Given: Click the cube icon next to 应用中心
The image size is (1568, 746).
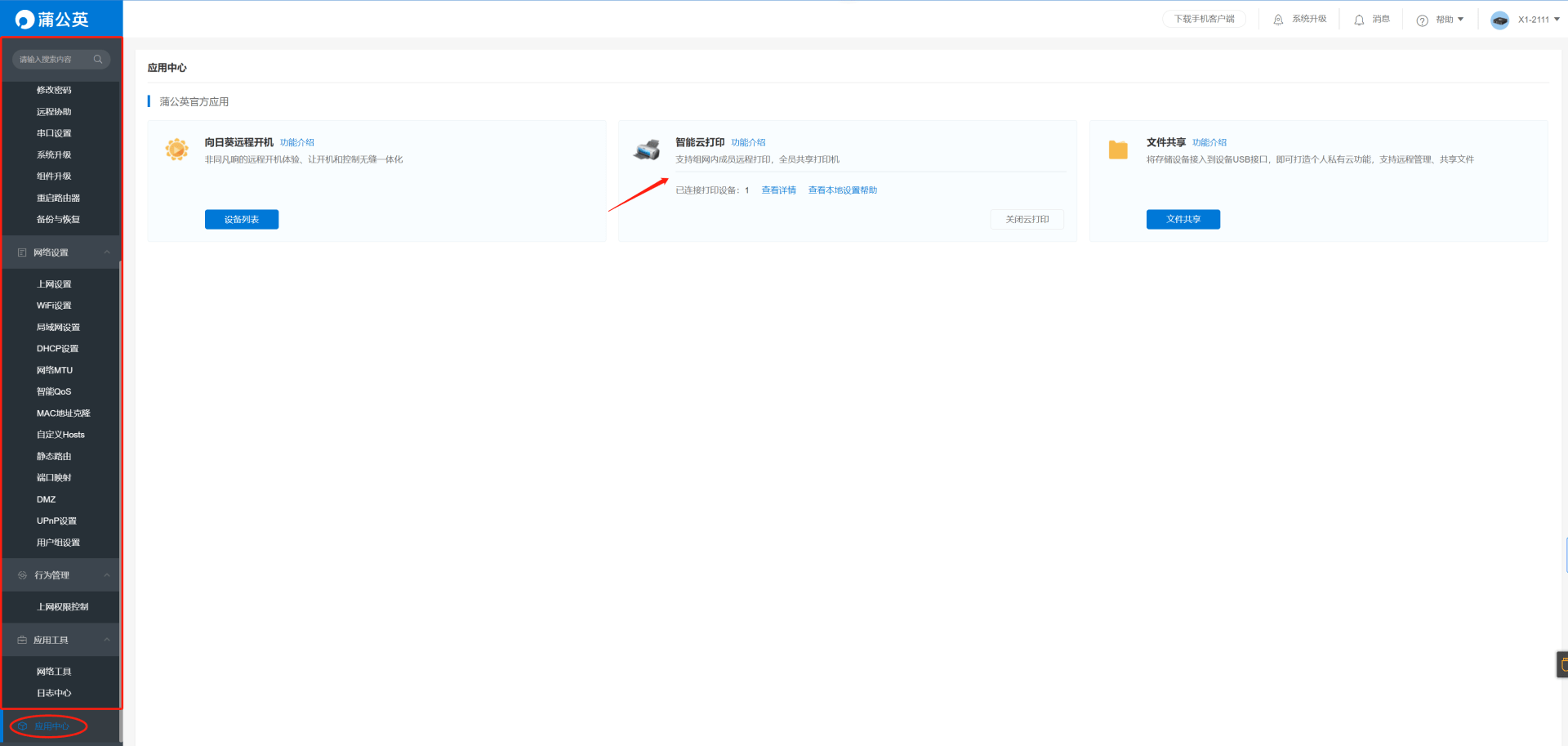Looking at the screenshot, I should coord(23,726).
